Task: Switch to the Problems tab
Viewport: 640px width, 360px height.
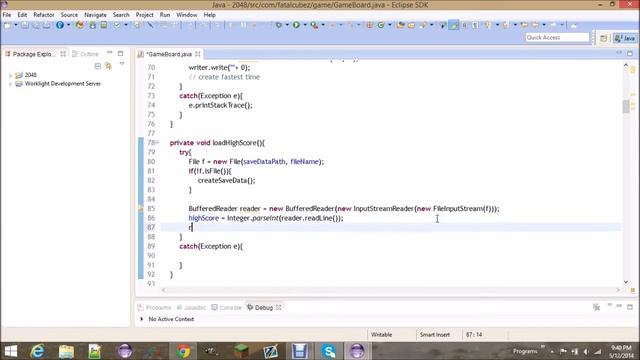Action: click(x=154, y=308)
